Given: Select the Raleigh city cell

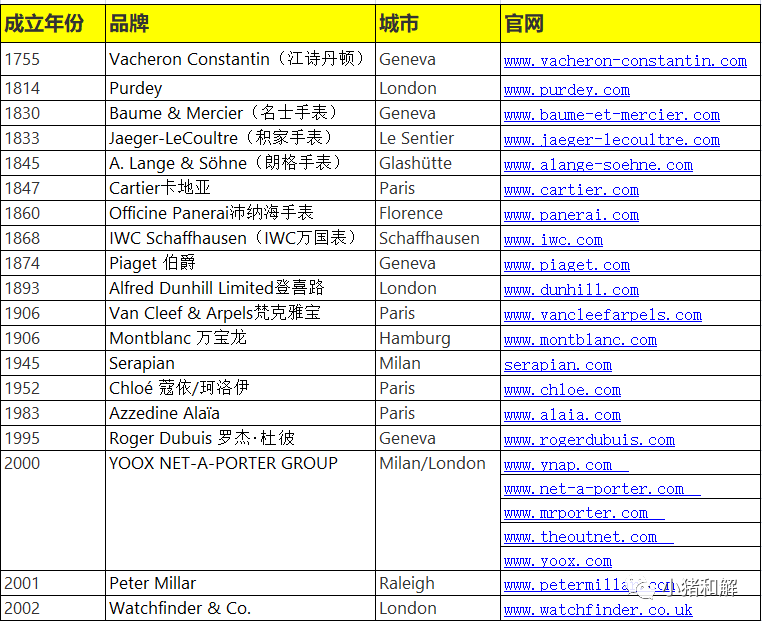Looking at the screenshot, I should coord(438,583).
